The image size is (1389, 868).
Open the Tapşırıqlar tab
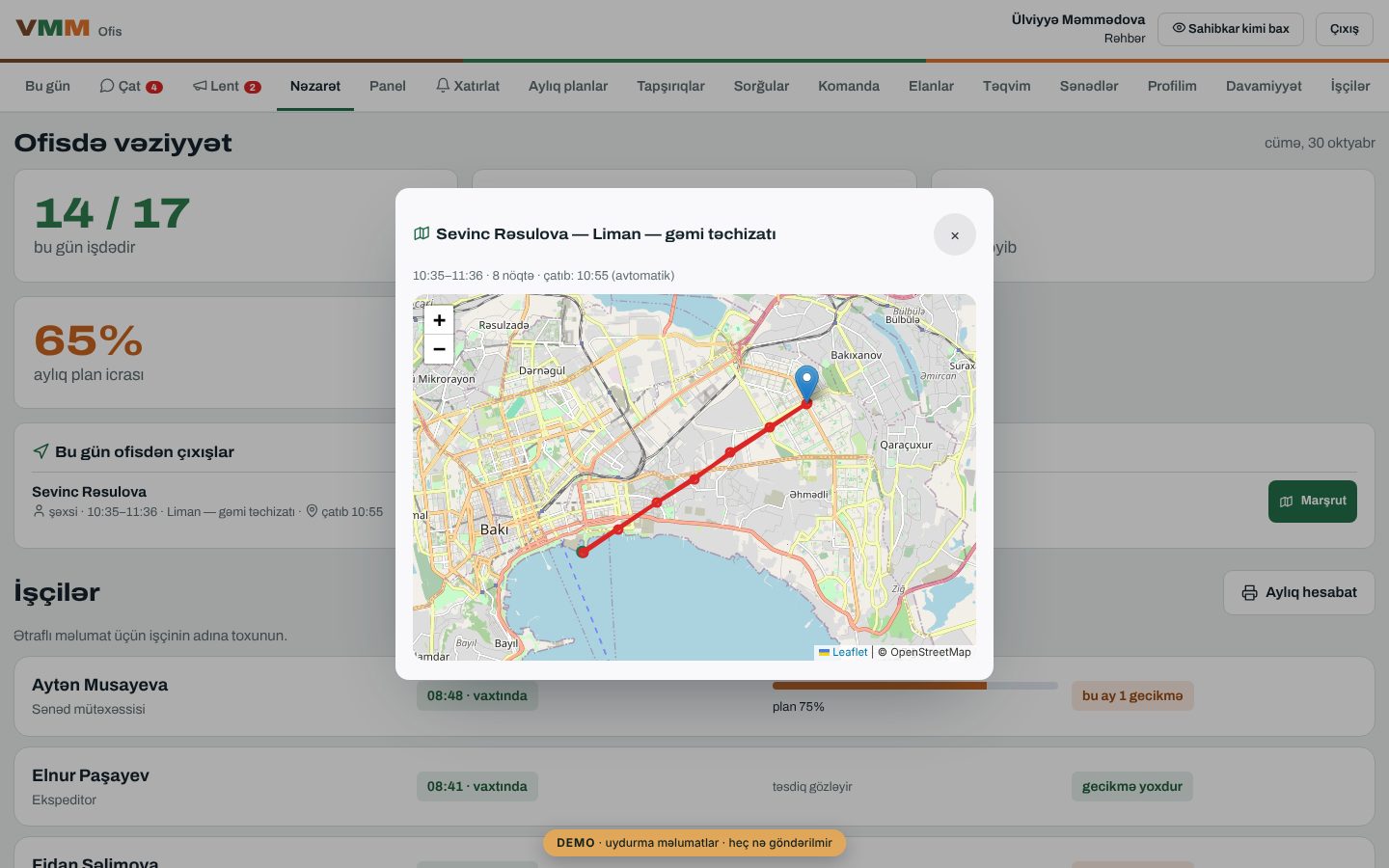(670, 86)
